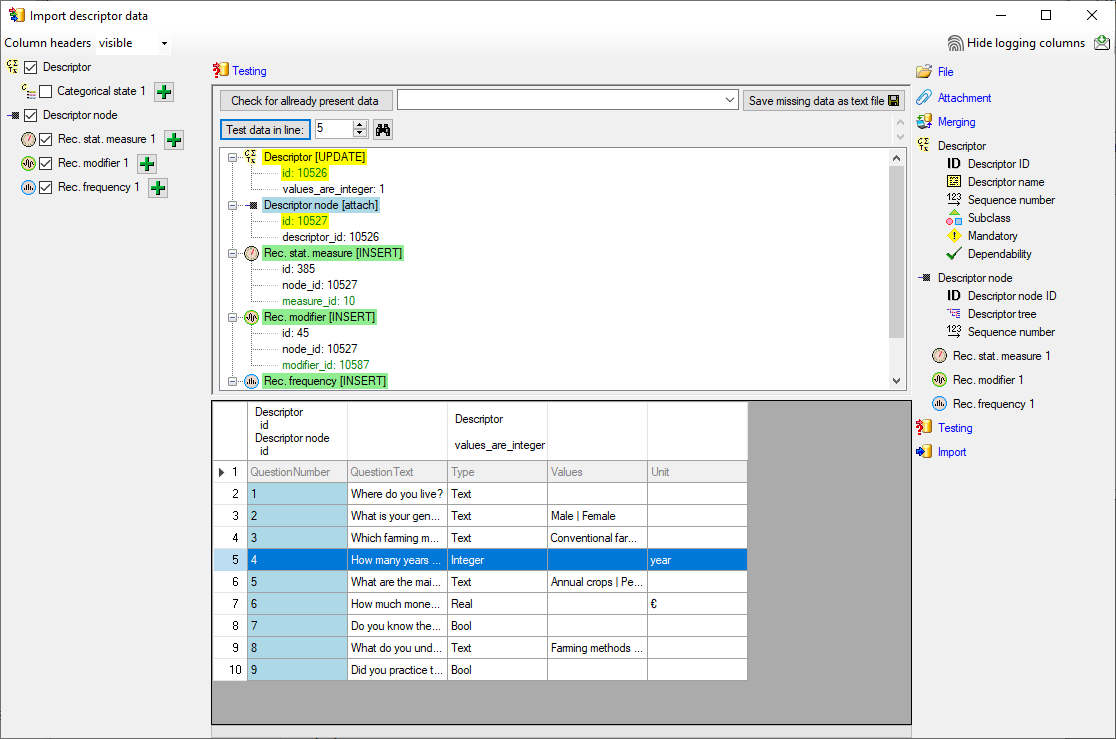
Task: Toggle the Rec. stat. measure 1 checkbox
Action: (46, 140)
